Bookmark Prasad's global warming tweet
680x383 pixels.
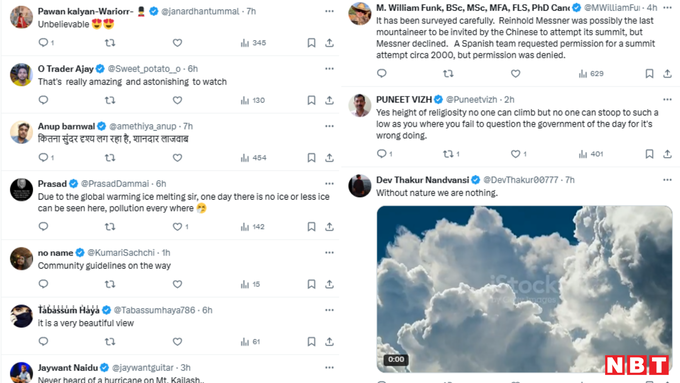[311, 226]
